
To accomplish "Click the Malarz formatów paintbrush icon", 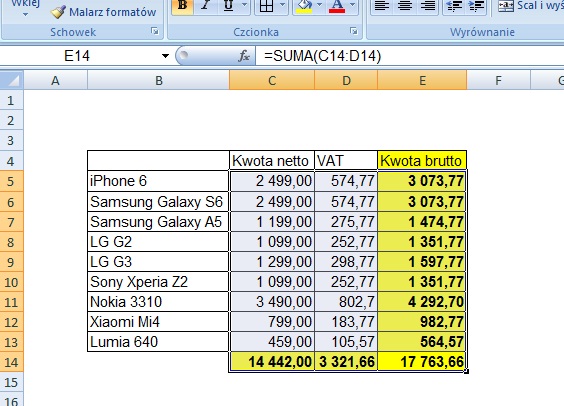I will [x=58, y=12].
